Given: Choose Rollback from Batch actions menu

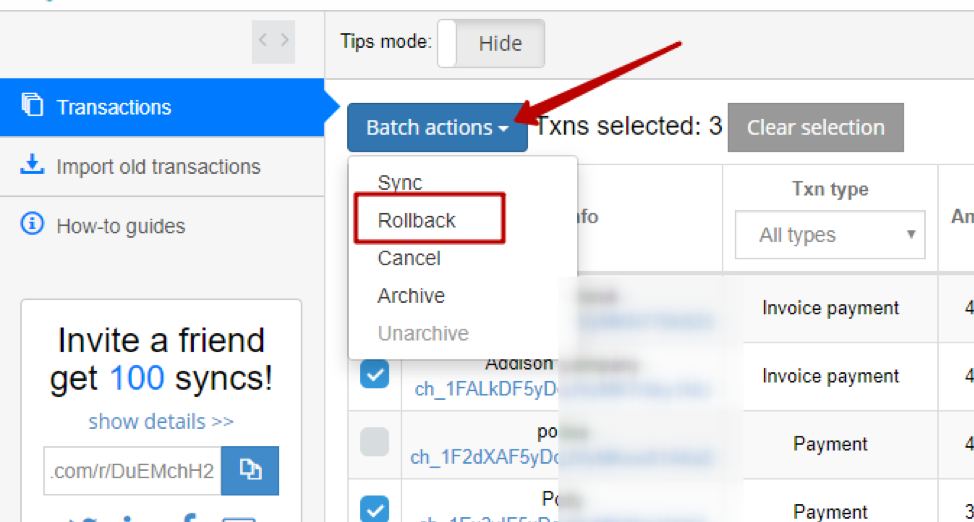Looking at the screenshot, I should (x=417, y=220).
